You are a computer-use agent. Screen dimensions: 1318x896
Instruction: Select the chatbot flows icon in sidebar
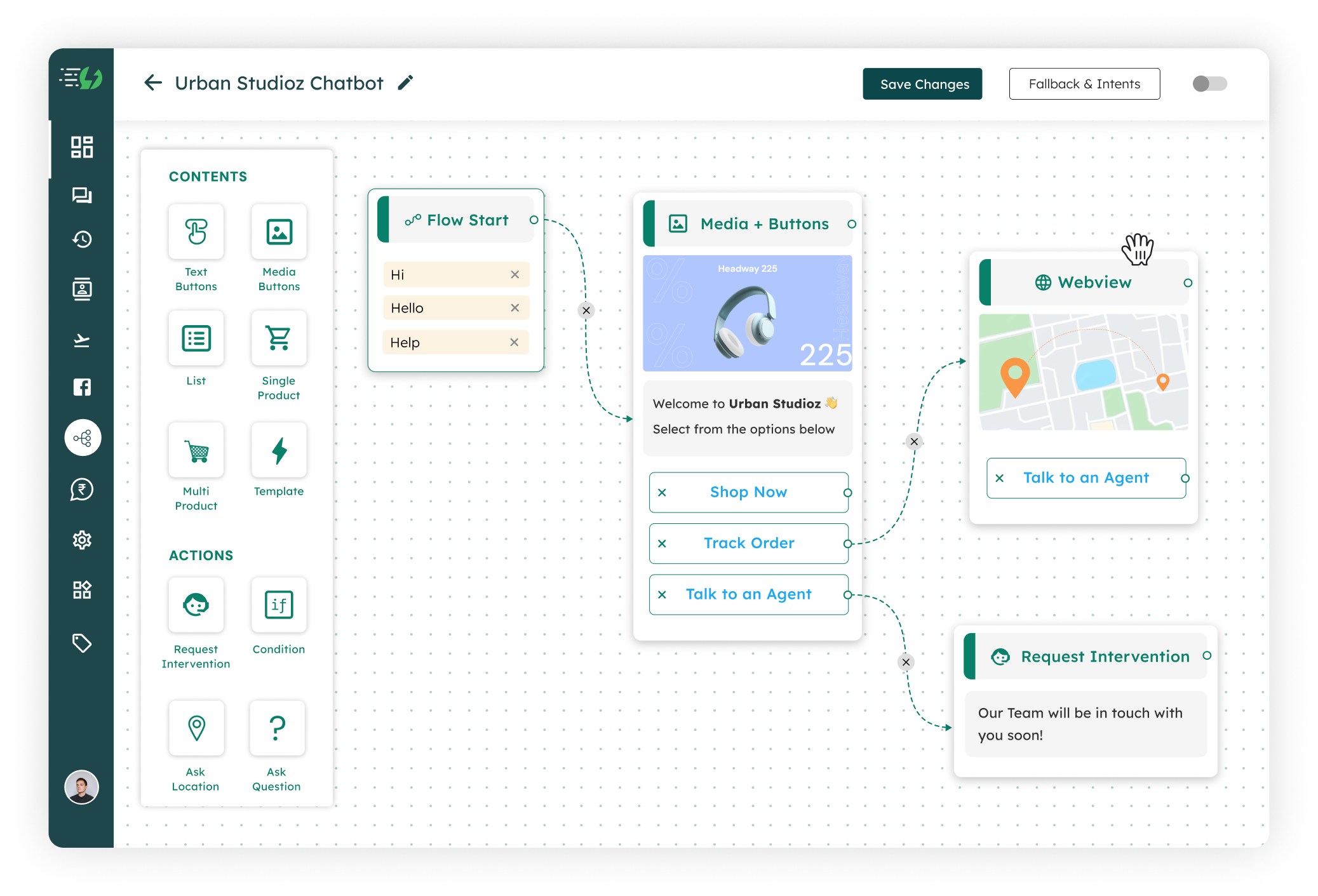pos(83,438)
